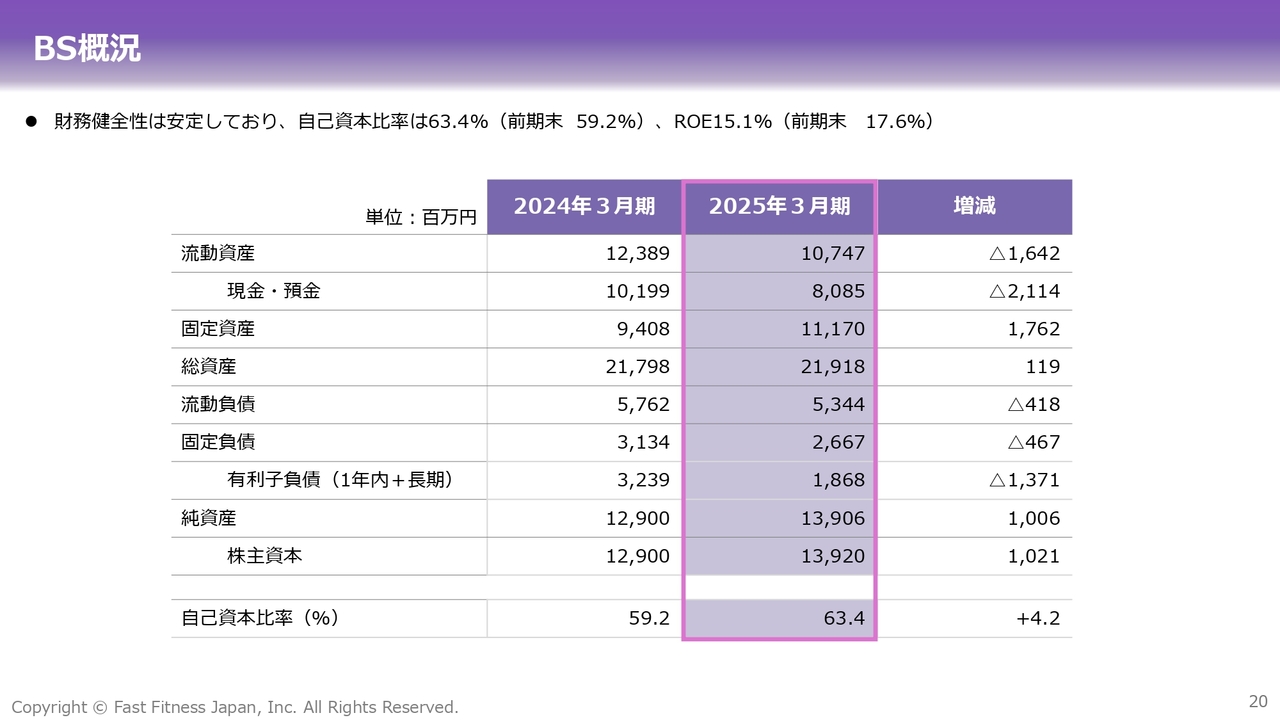Image resolution: width=1280 pixels, height=720 pixels.
Task: Click the value 5,344 for 流動負債
Action: [838, 405]
